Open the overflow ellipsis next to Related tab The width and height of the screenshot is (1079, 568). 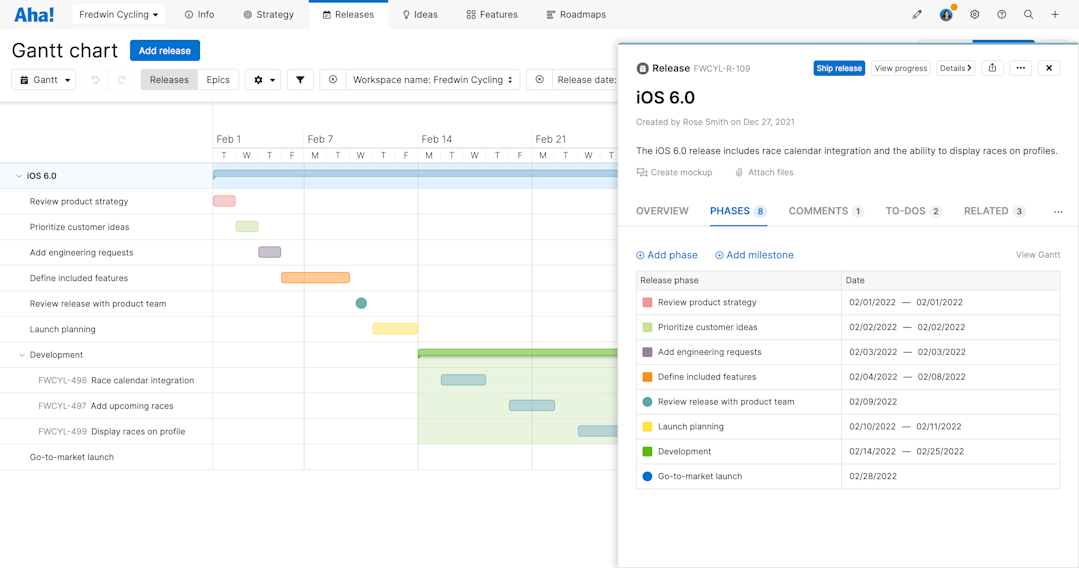(1058, 211)
